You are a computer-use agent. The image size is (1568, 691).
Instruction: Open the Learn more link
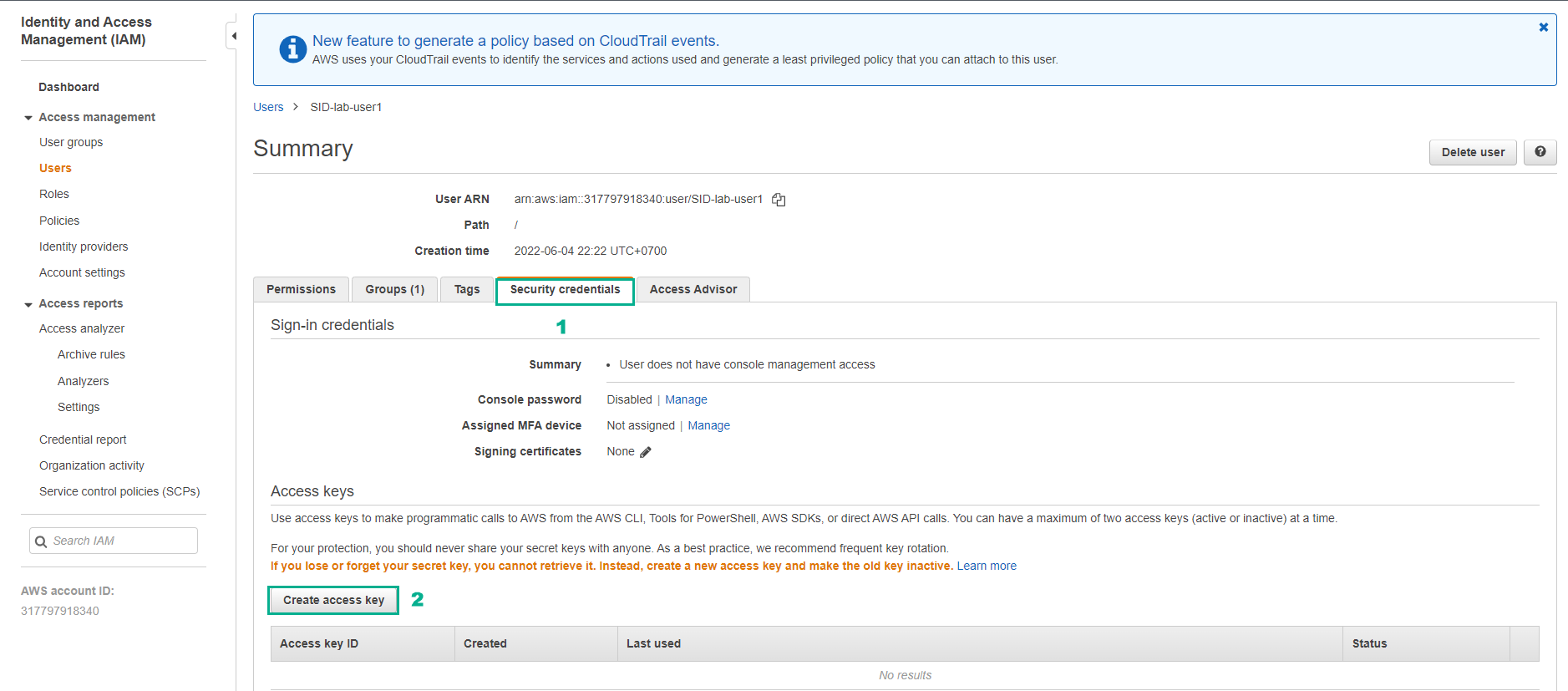[987, 567]
